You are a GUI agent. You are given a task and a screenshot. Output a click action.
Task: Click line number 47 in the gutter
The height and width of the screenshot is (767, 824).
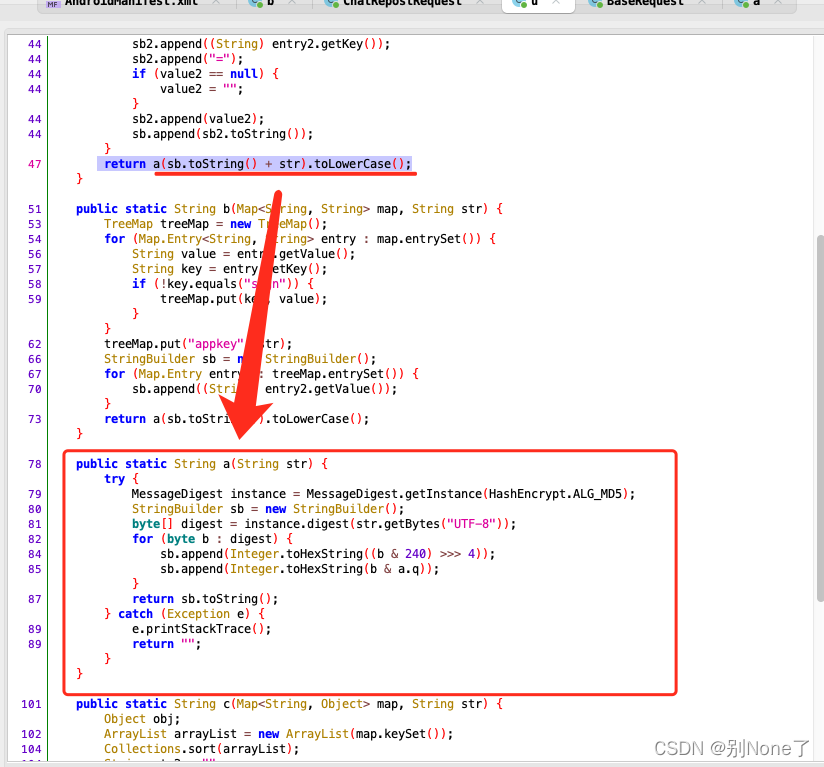pos(35,164)
